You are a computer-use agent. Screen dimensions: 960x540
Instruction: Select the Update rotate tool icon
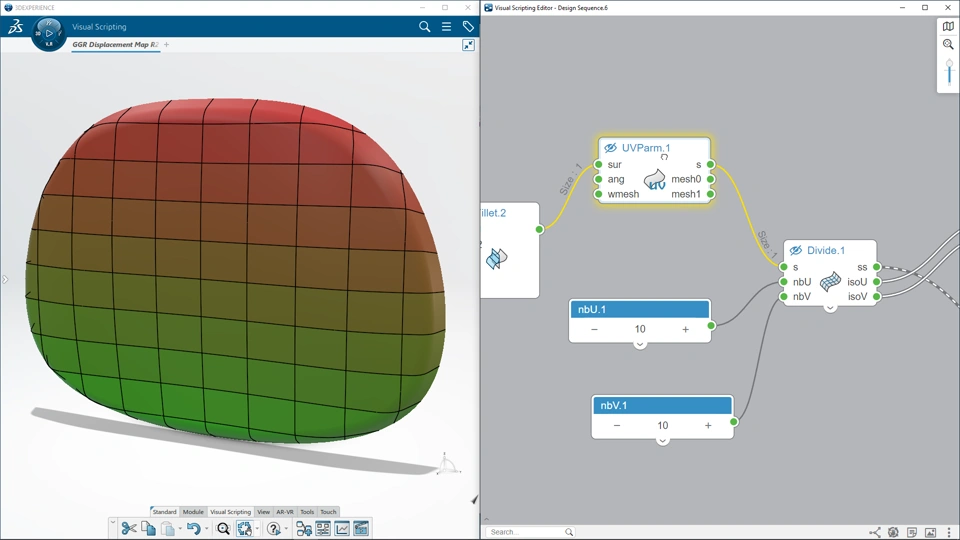pos(244,528)
